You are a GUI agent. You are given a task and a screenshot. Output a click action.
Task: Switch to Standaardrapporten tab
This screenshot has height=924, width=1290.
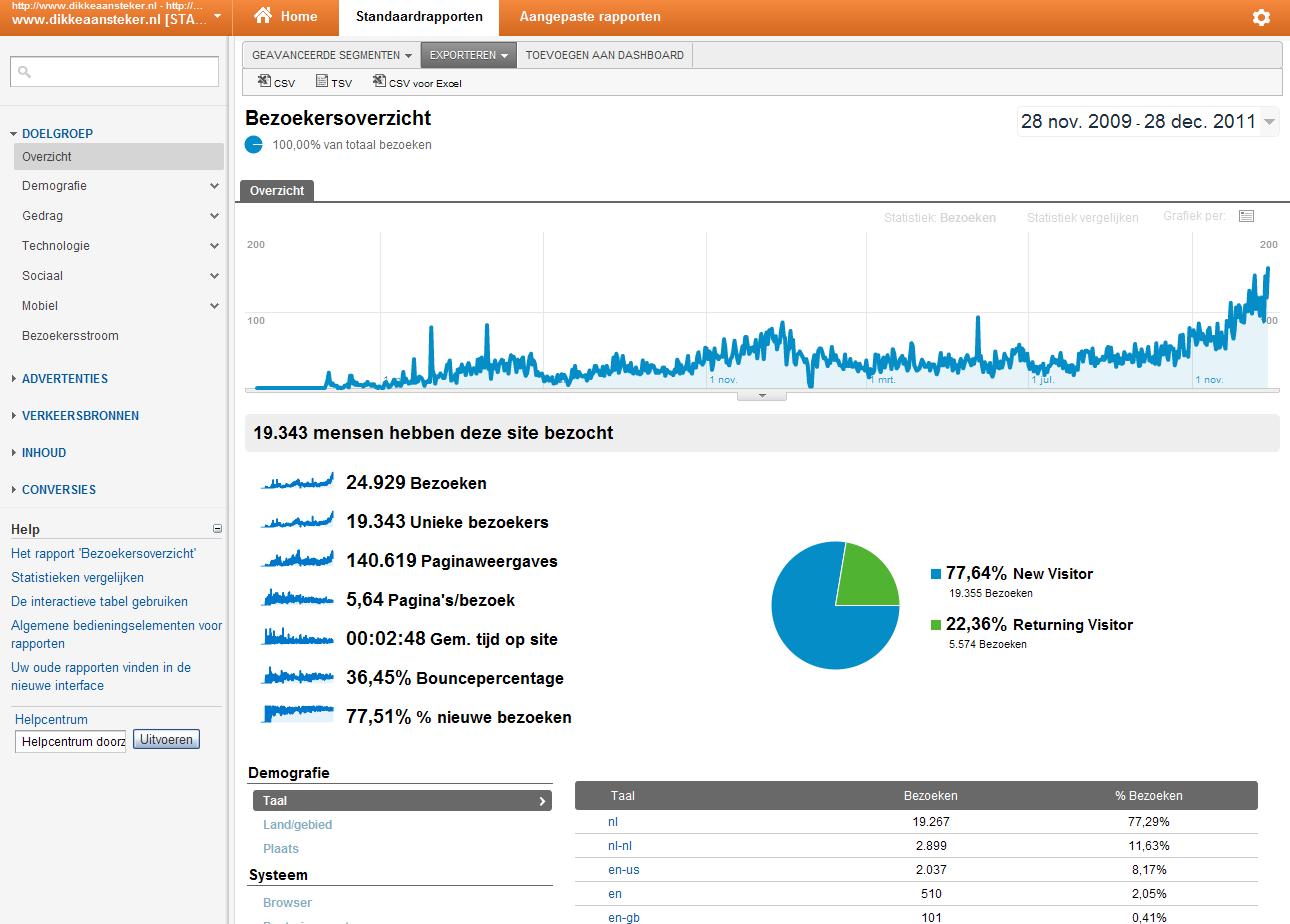click(419, 17)
